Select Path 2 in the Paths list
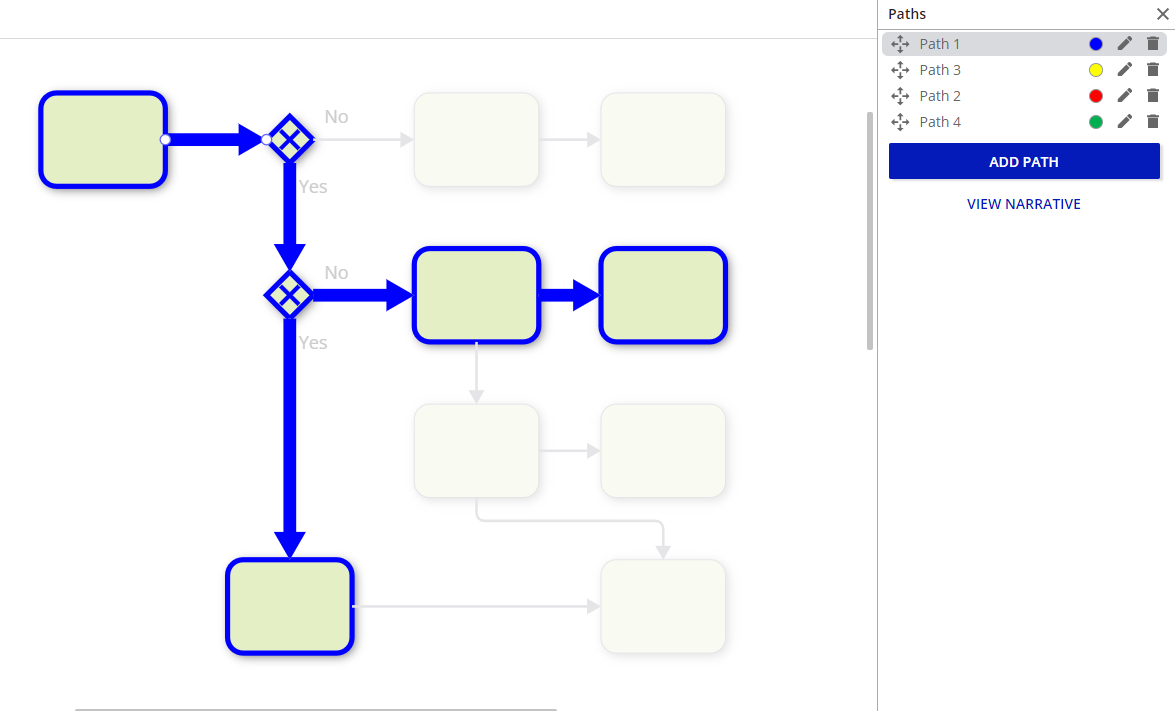 pos(940,96)
